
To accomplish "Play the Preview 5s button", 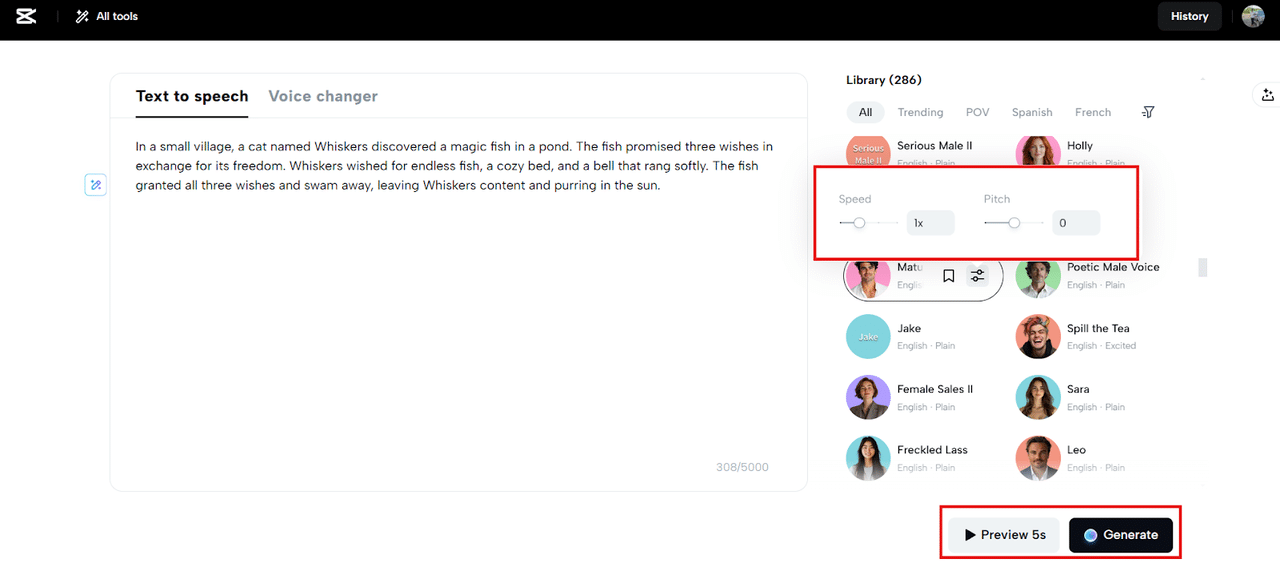I will coord(1004,535).
